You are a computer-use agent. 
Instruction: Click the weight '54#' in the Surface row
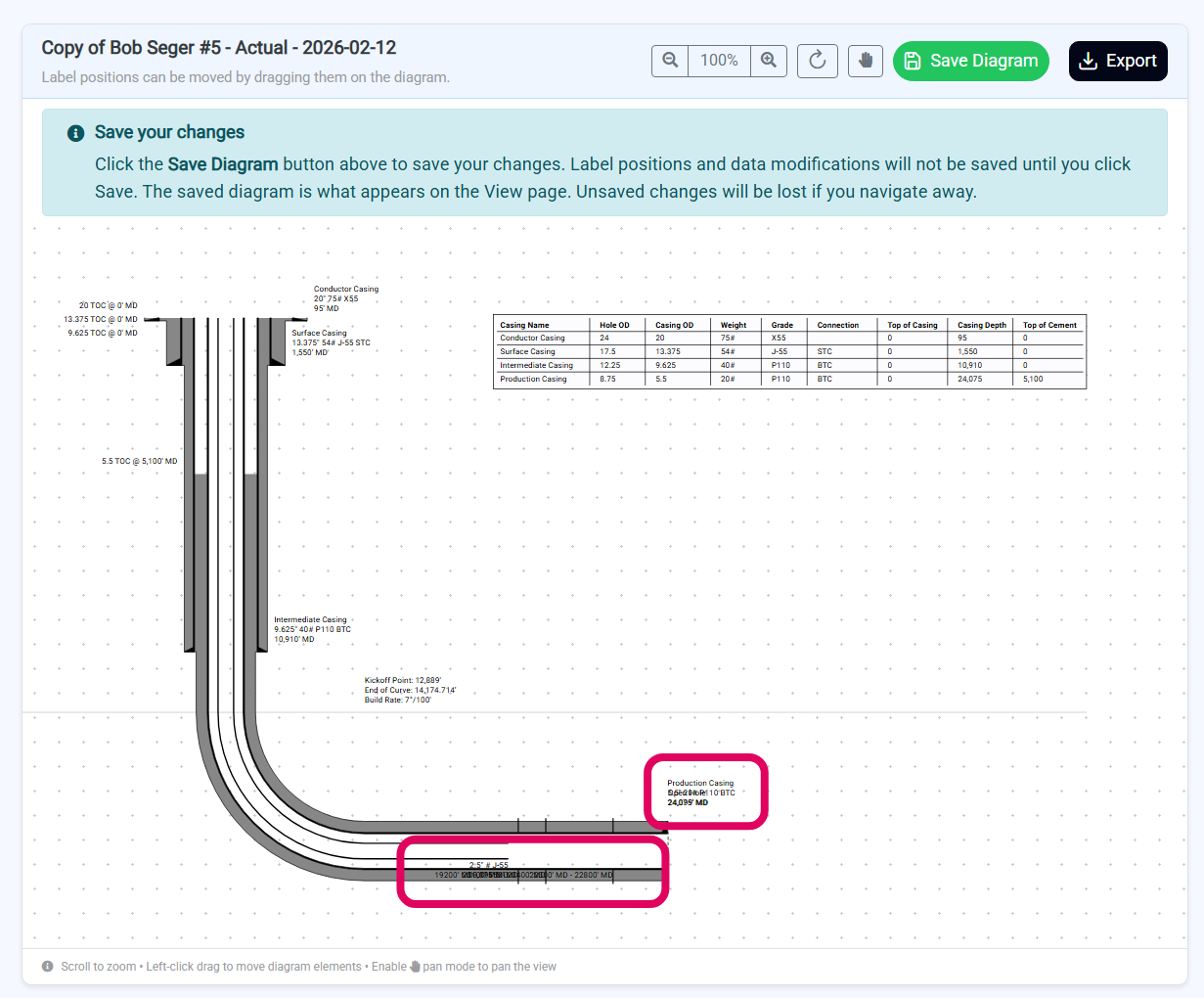coord(728,351)
